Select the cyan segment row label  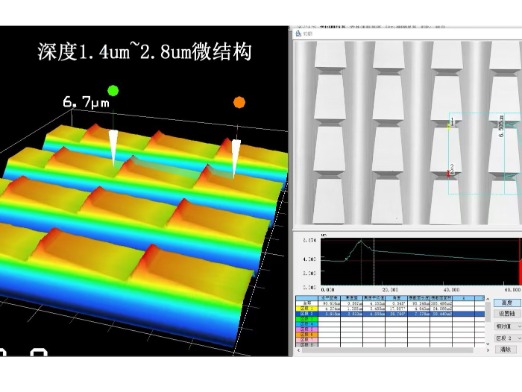[x=306, y=324]
